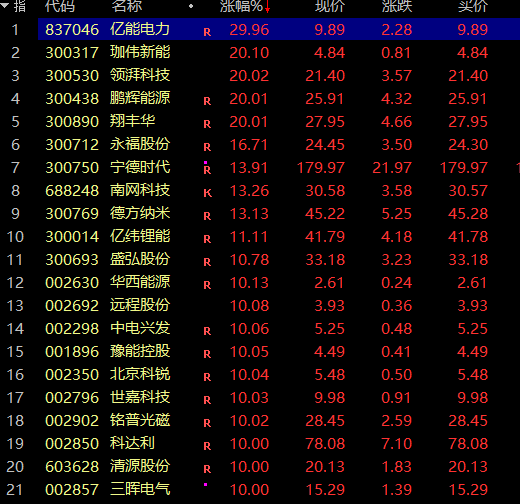Click stock code 603628
The width and height of the screenshot is (520, 504).
pyautogui.click(x=72, y=467)
